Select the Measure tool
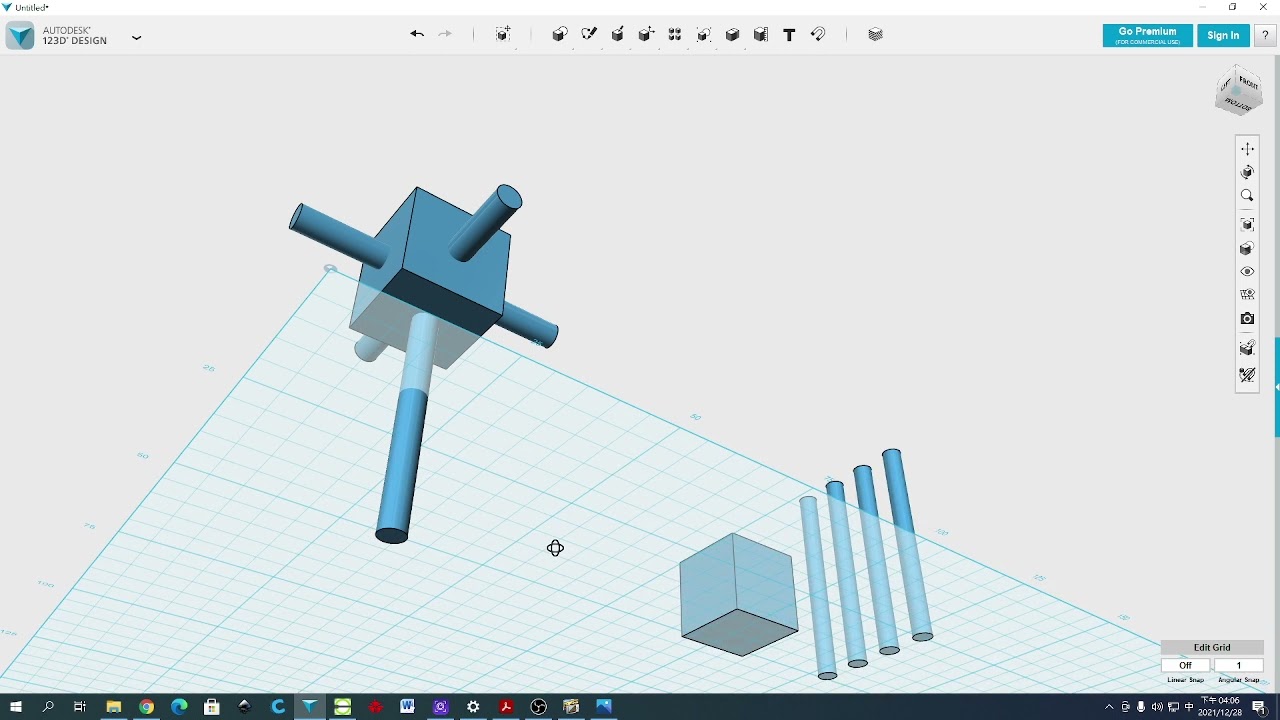1280x720 pixels. tap(761, 35)
